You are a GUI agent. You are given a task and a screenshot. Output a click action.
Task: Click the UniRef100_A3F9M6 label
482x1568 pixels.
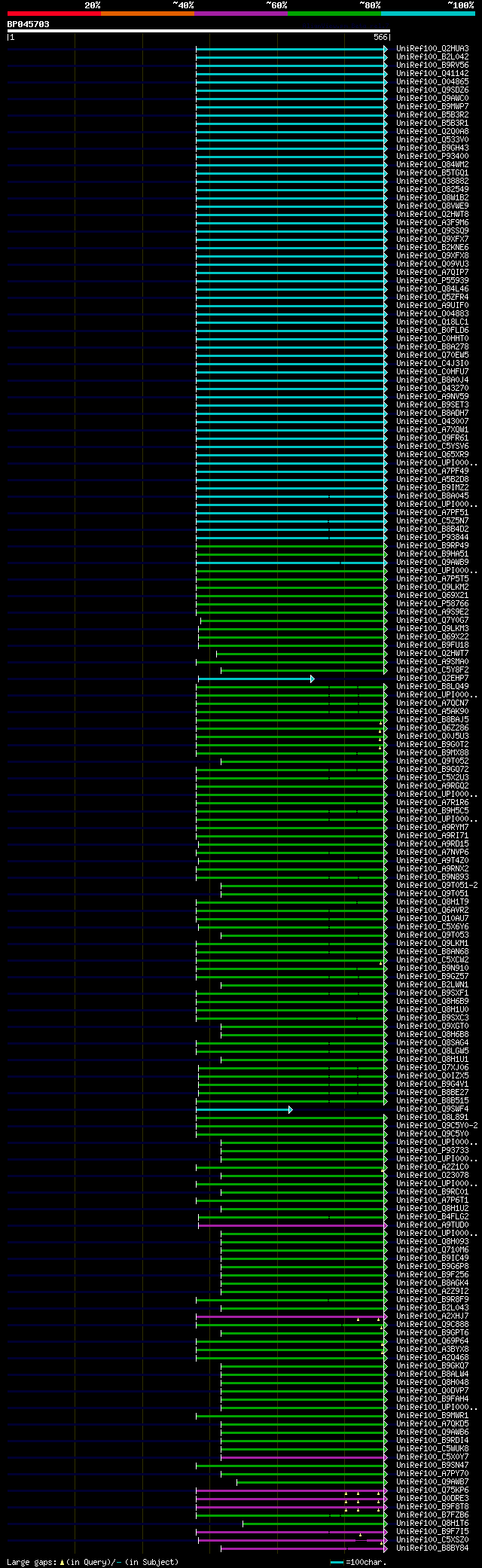pyautogui.click(x=432, y=222)
